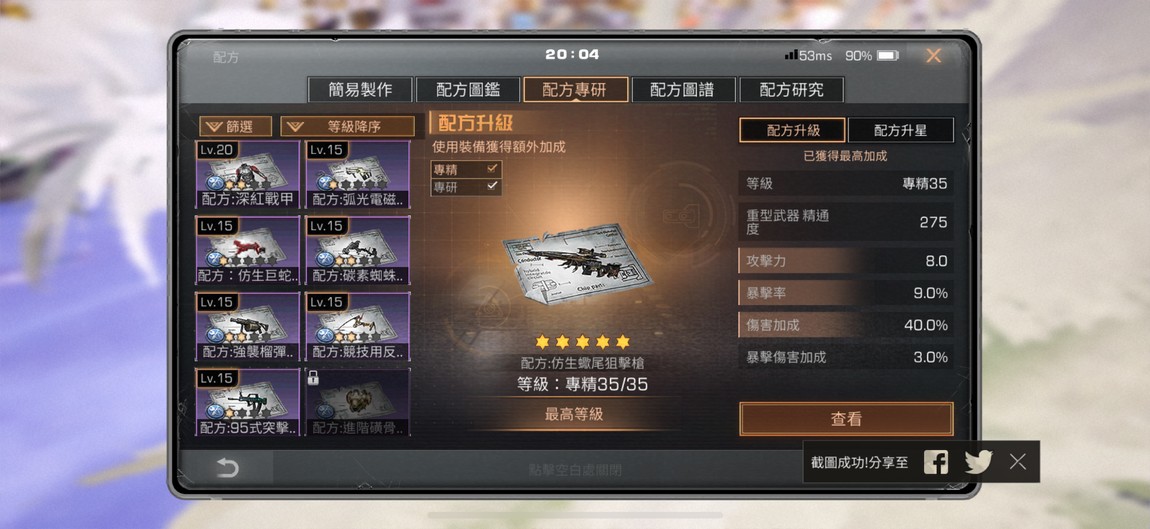Viewport: 1150px width, 529px height.
Task: Select the 配方升級 mode tab
Action: click(792, 131)
